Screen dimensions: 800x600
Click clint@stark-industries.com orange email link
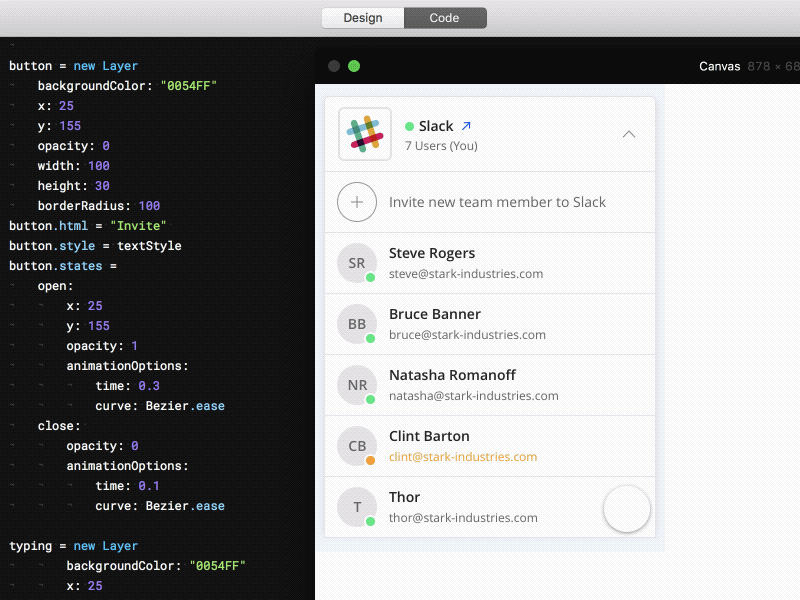click(462, 457)
